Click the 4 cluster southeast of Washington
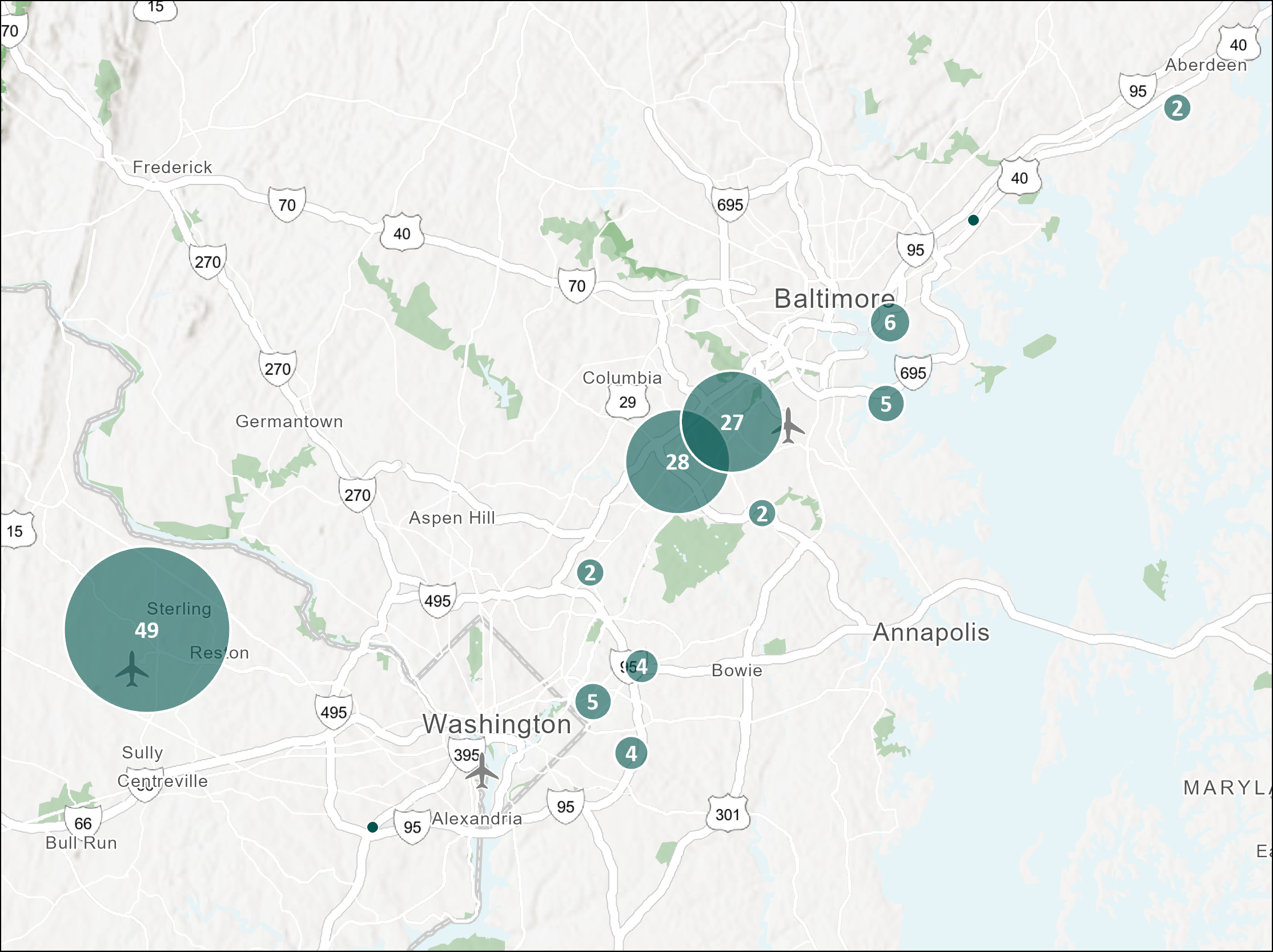The height and width of the screenshot is (952, 1273). (631, 753)
